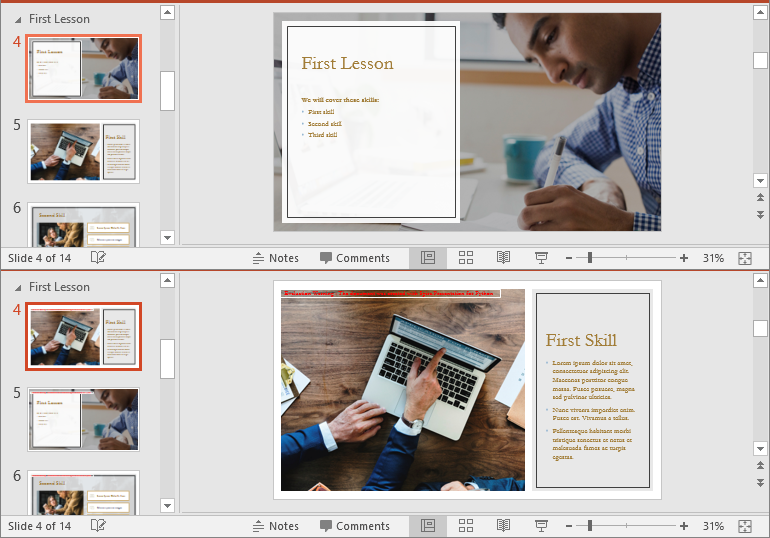Click the thumbnail pane scrollbar thumb in top window

[167, 91]
